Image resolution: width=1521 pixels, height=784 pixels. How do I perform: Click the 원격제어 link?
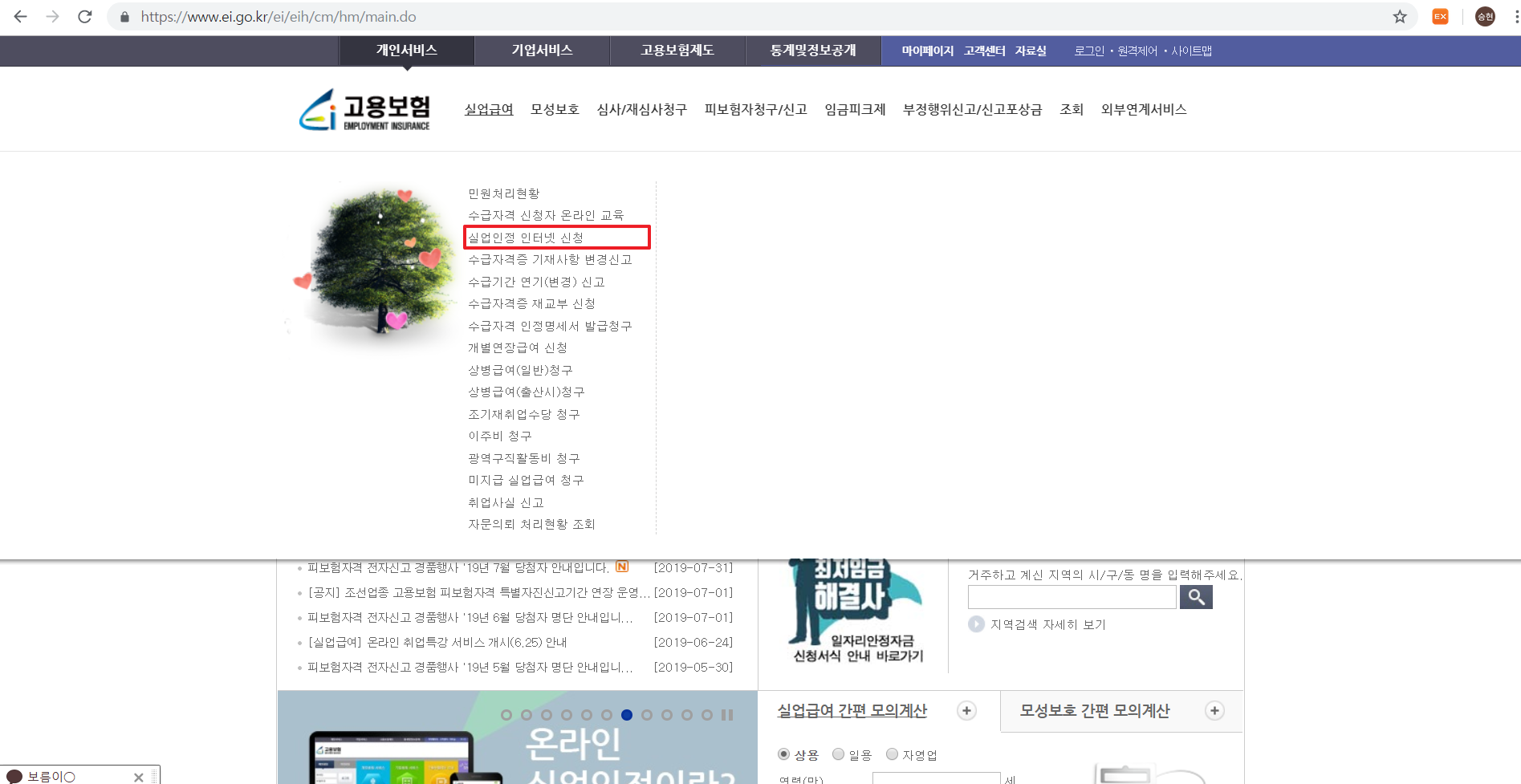tap(1137, 51)
